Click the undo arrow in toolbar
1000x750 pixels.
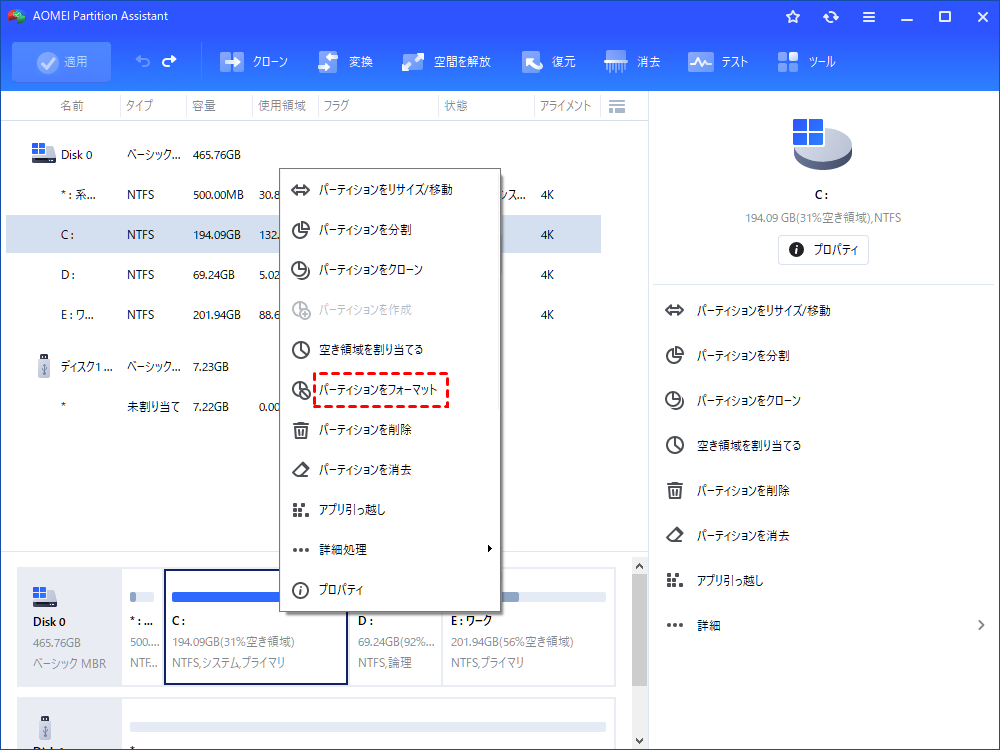pyautogui.click(x=143, y=62)
